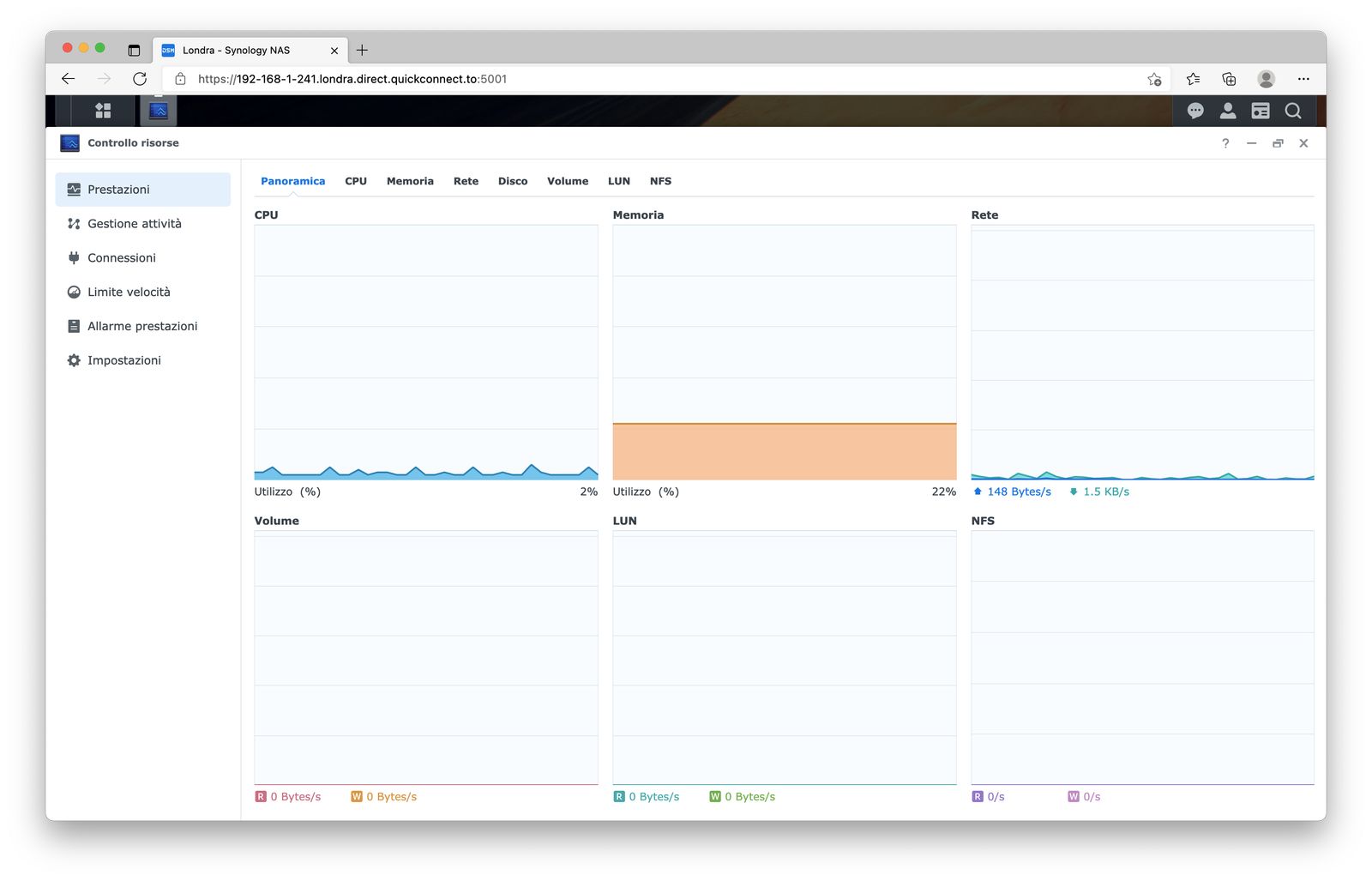The width and height of the screenshot is (1372, 881).
Task: Switch to the Rete tab
Action: point(466,182)
